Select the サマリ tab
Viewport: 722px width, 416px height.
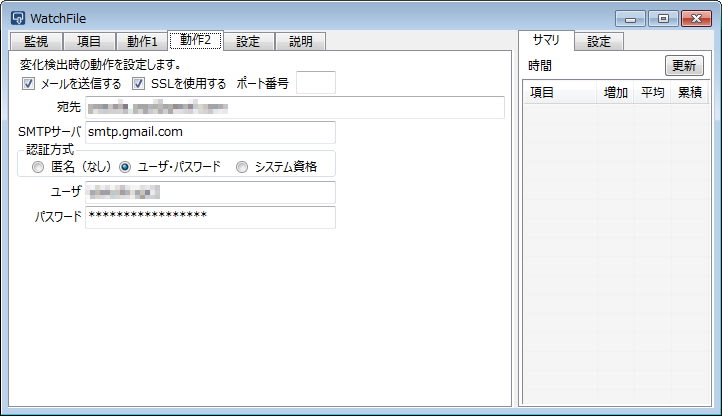546,41
